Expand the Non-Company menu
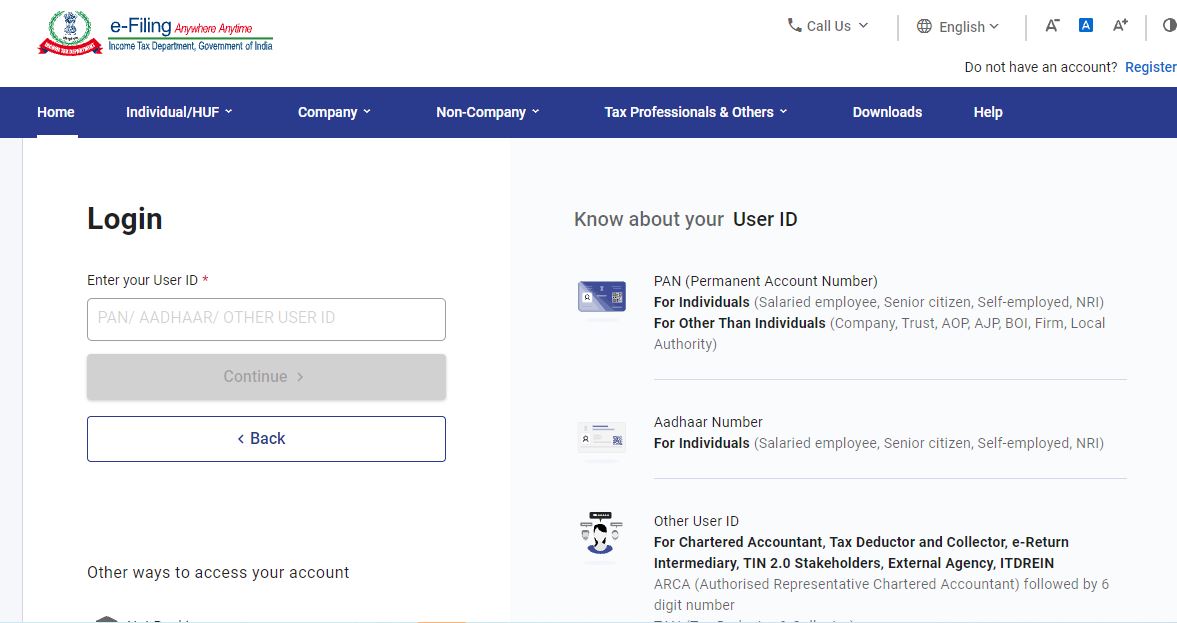The image size is (1177, 623). pos(488,112)
